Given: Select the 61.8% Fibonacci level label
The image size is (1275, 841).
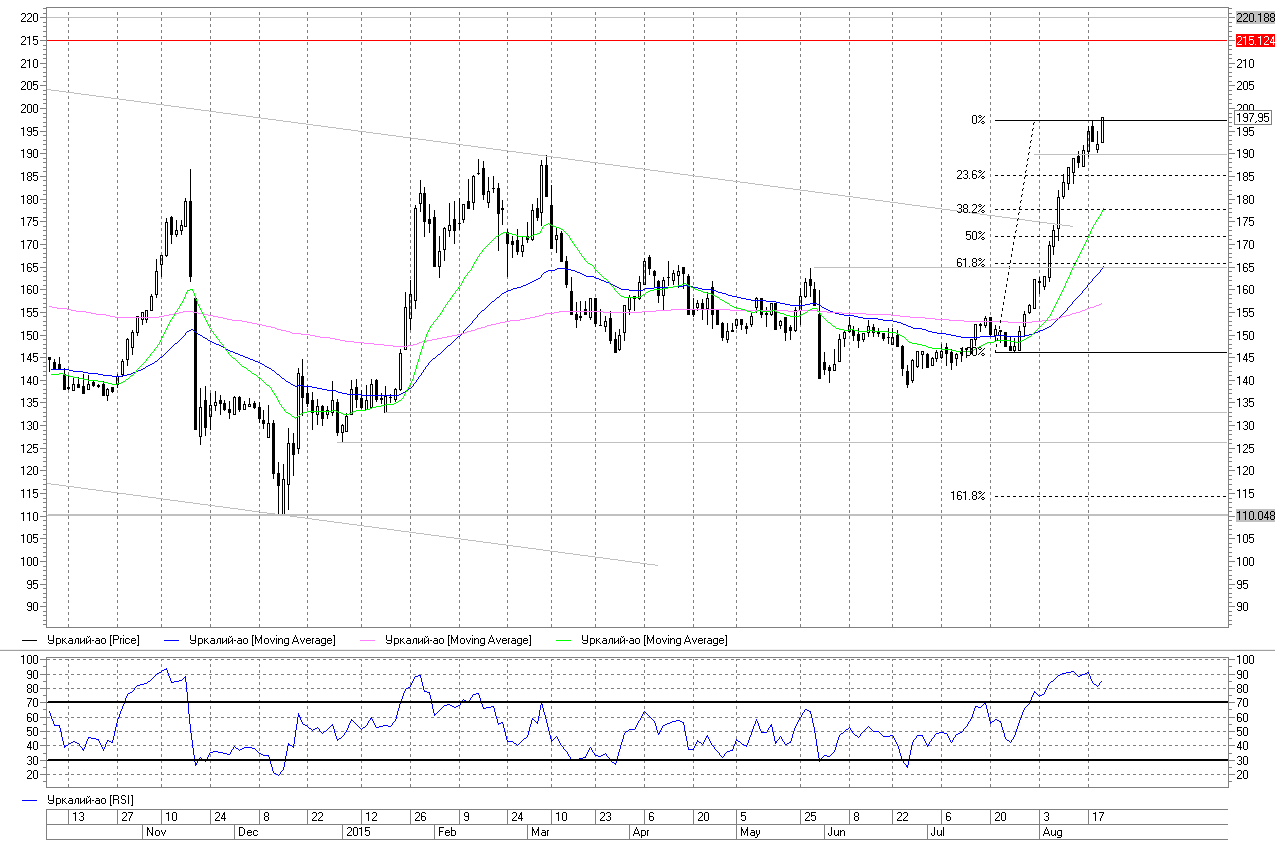Looking at the screenshot, I should 970,263.
